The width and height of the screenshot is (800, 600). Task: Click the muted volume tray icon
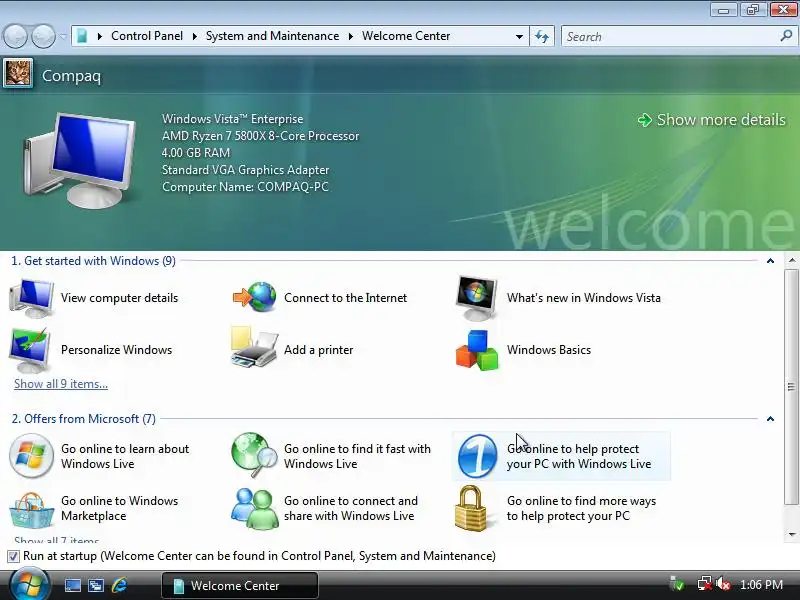tap(723, 584)
